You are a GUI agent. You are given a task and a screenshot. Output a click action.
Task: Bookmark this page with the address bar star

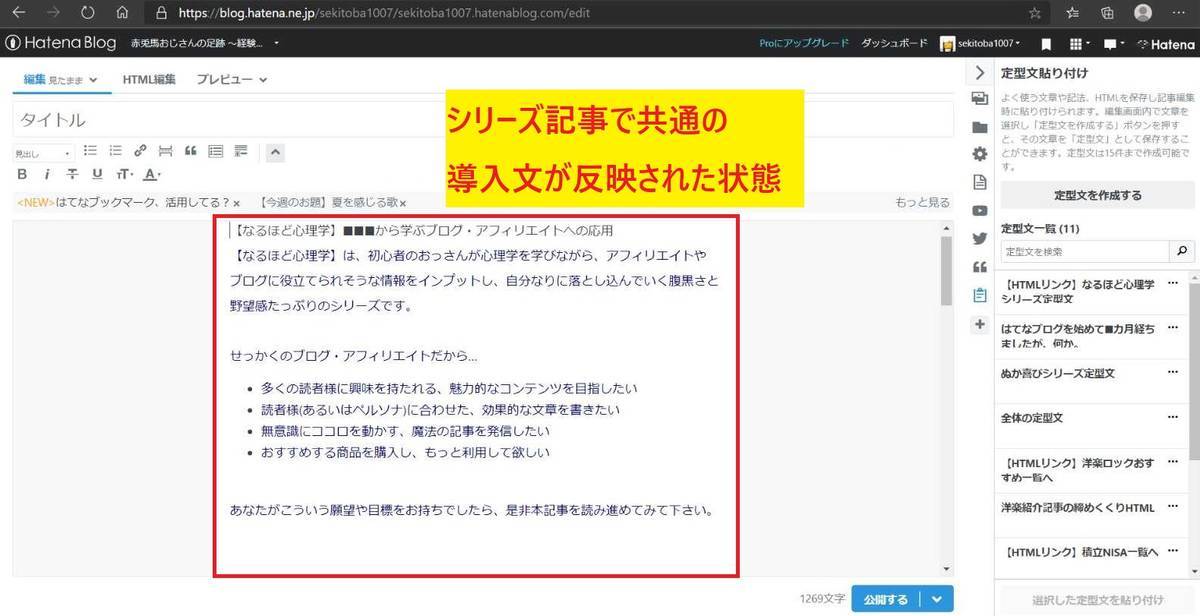pyautogui.click(x=1035, y=13)
